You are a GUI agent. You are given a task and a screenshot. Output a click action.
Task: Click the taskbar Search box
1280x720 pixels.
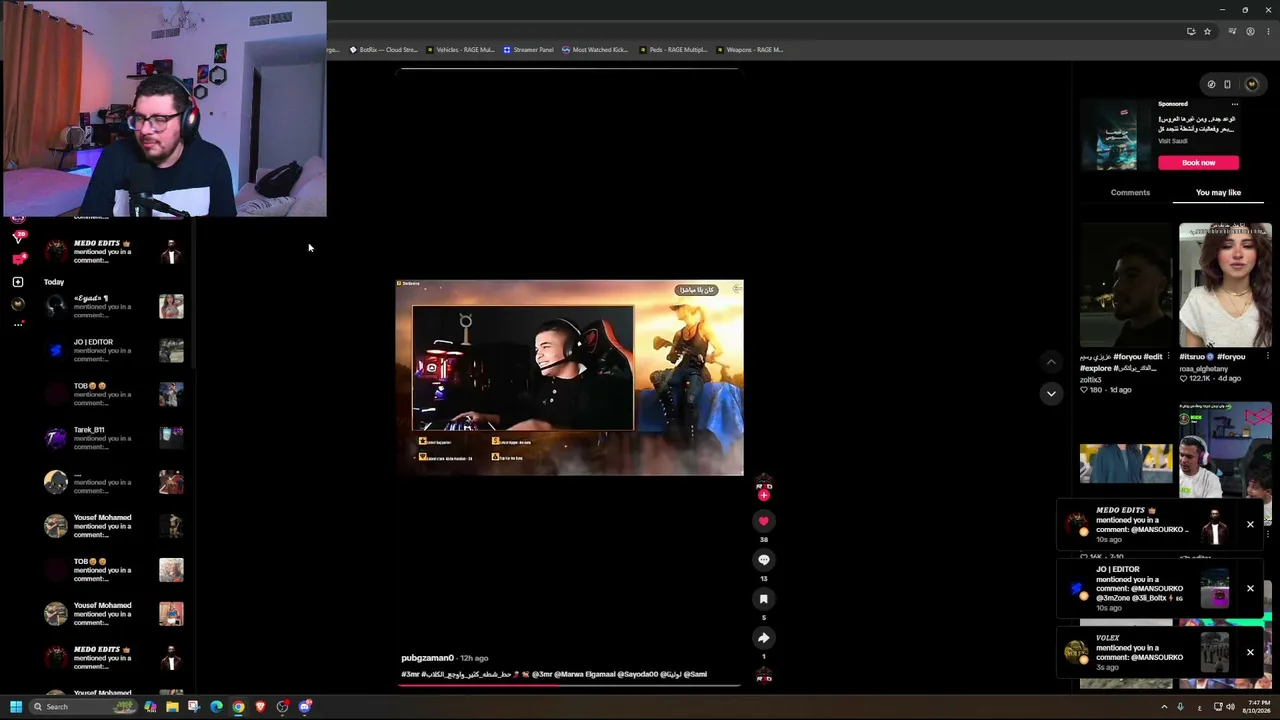click(x=85, y=707)
